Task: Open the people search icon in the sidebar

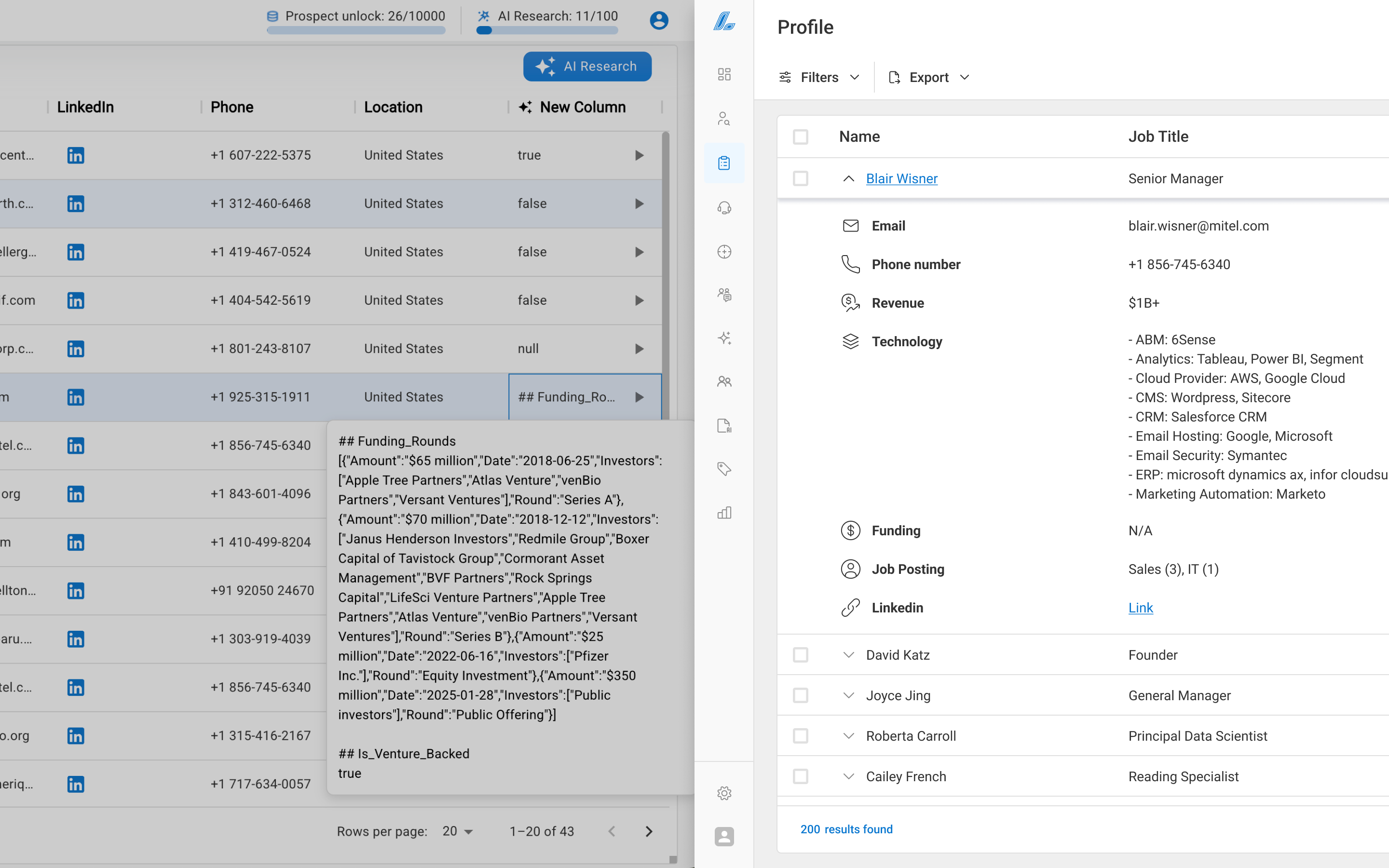Action: [724, 119]
